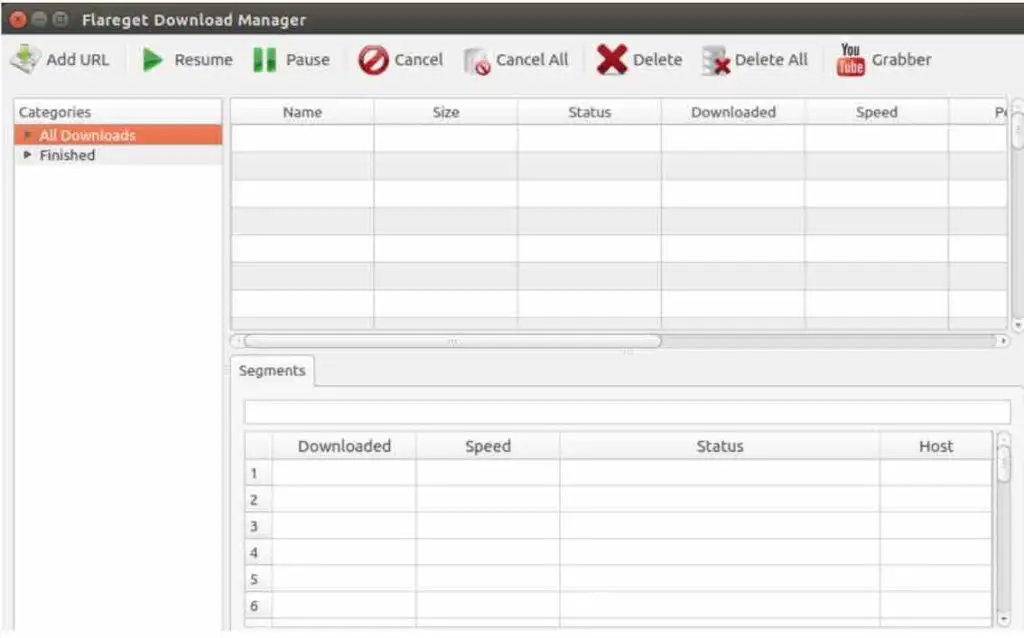Screen dimensions: 1024x638
Task: Click Speed header in Segments table
Action: 488,446
